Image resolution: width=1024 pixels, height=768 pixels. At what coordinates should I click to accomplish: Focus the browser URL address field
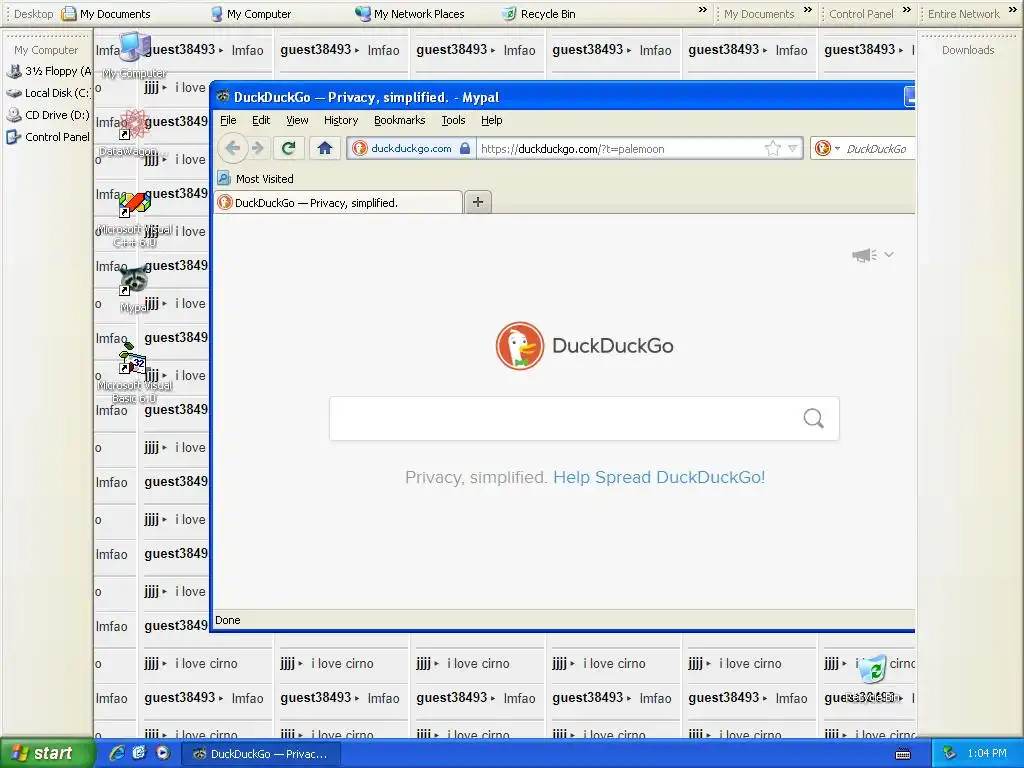pos(620,148)
